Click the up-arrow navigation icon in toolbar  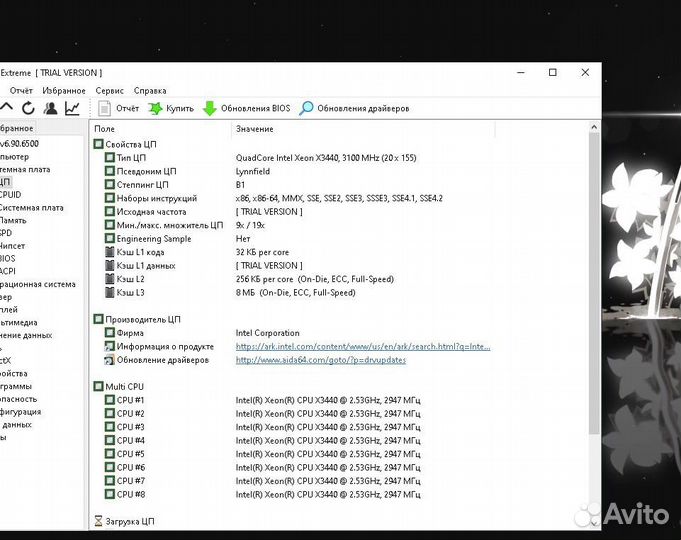click(7, 108)
